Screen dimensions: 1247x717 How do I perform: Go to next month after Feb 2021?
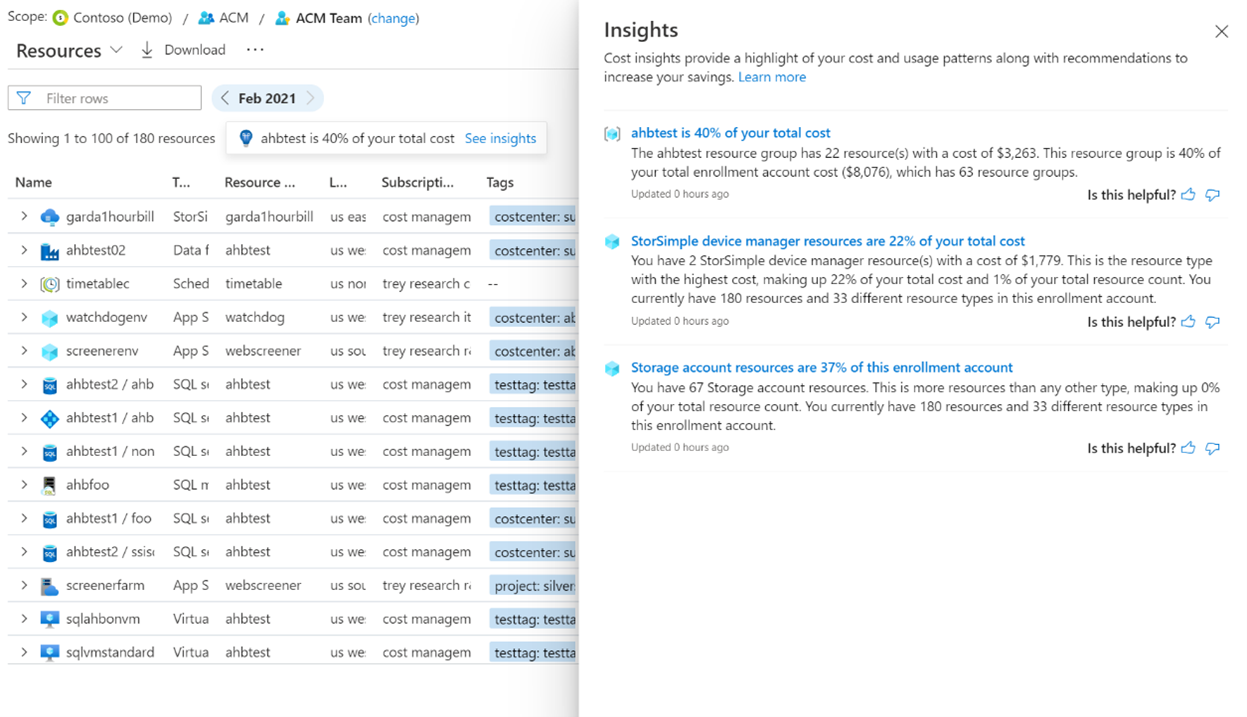pyautogui.click(x=311, y=98)
